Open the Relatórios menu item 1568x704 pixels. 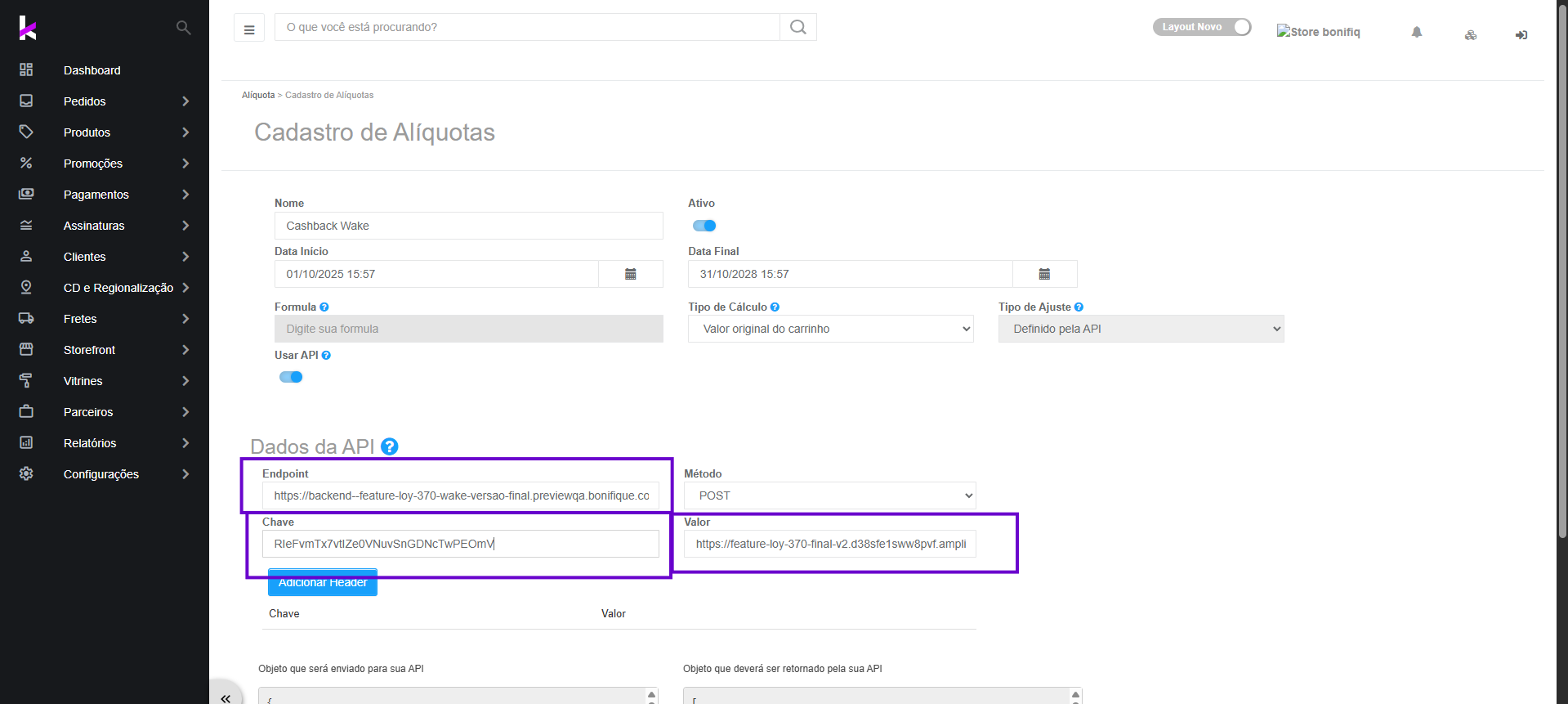pos(90,443)
